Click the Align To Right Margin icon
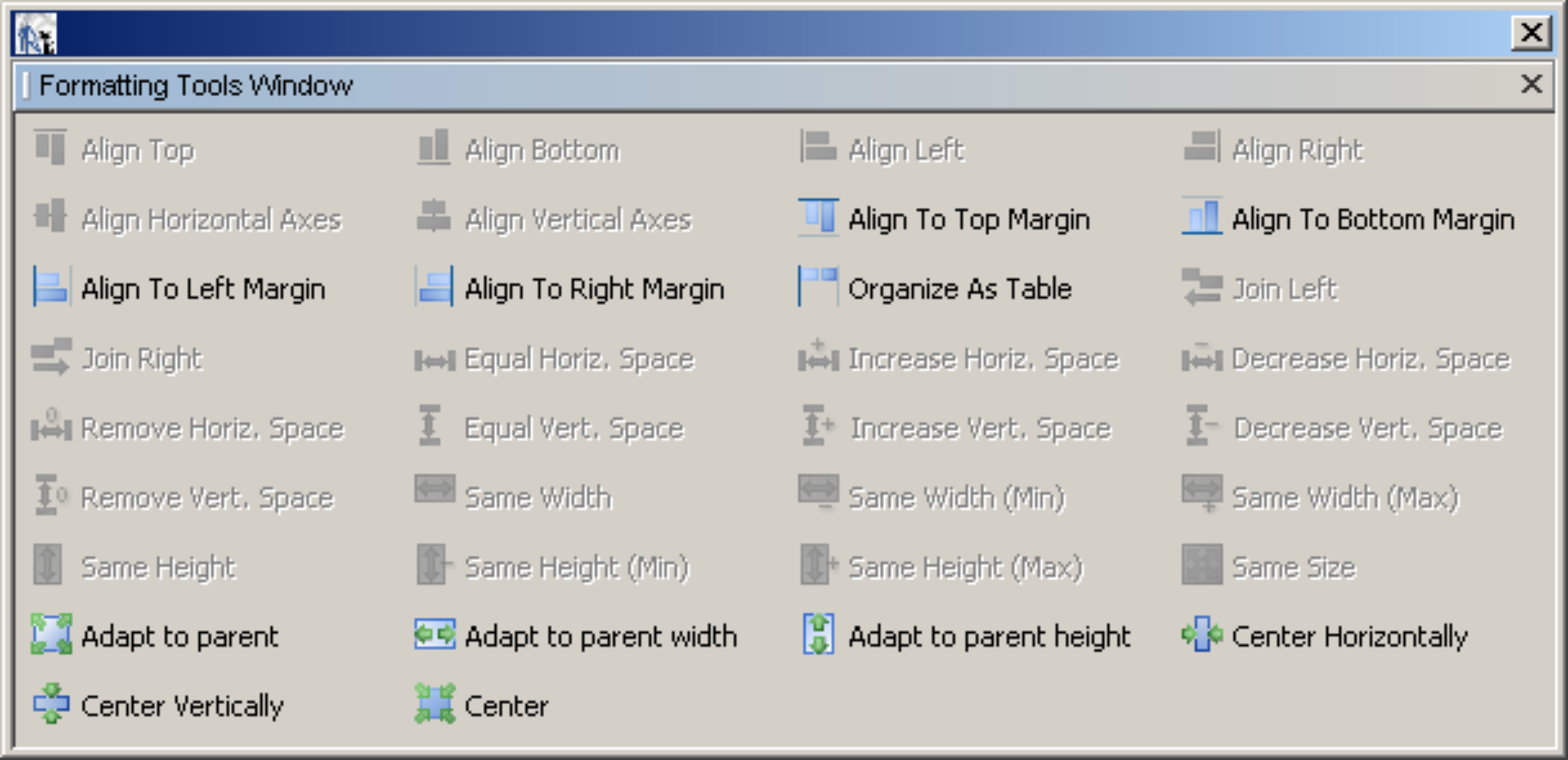 (434, 288)
